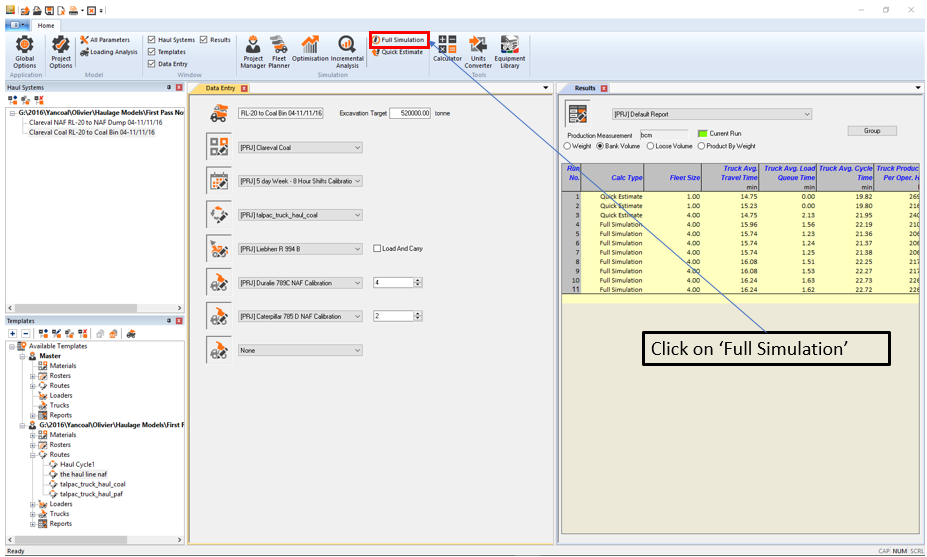Image resolution: width=927 pixels, height=557 pixels.
Task: Open the Default Report dropdown
Action: point(712,115)
